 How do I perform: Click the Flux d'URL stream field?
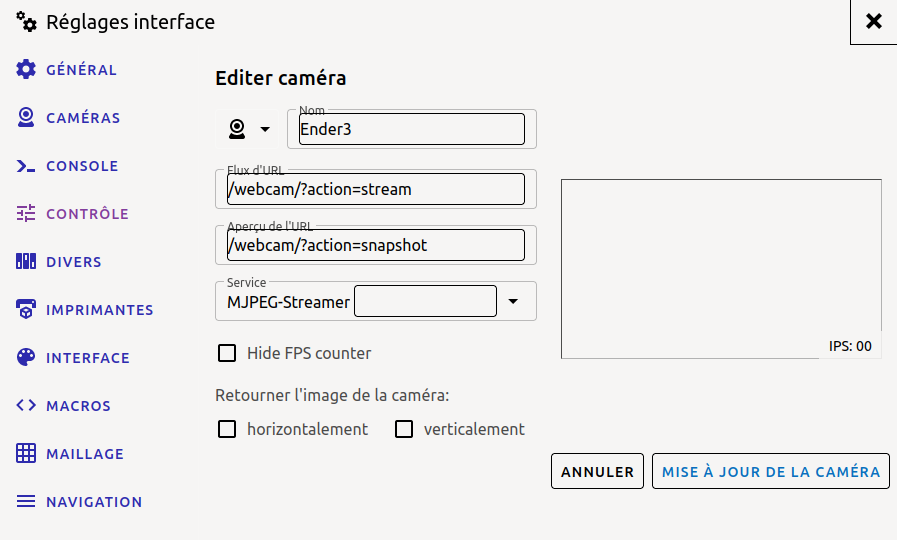point(376,189)
